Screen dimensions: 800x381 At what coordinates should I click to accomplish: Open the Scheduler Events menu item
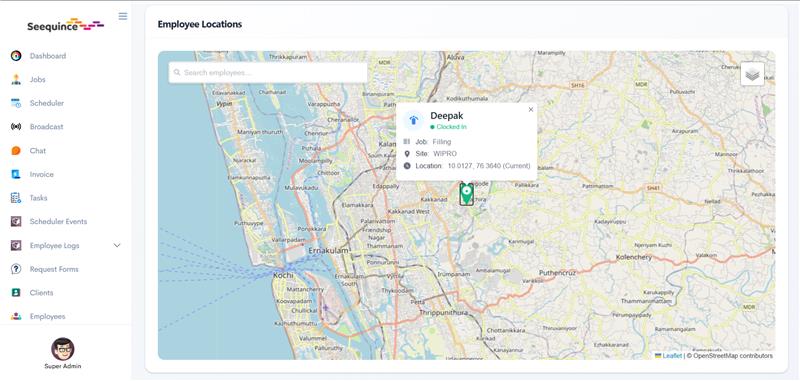coord(58,221)
